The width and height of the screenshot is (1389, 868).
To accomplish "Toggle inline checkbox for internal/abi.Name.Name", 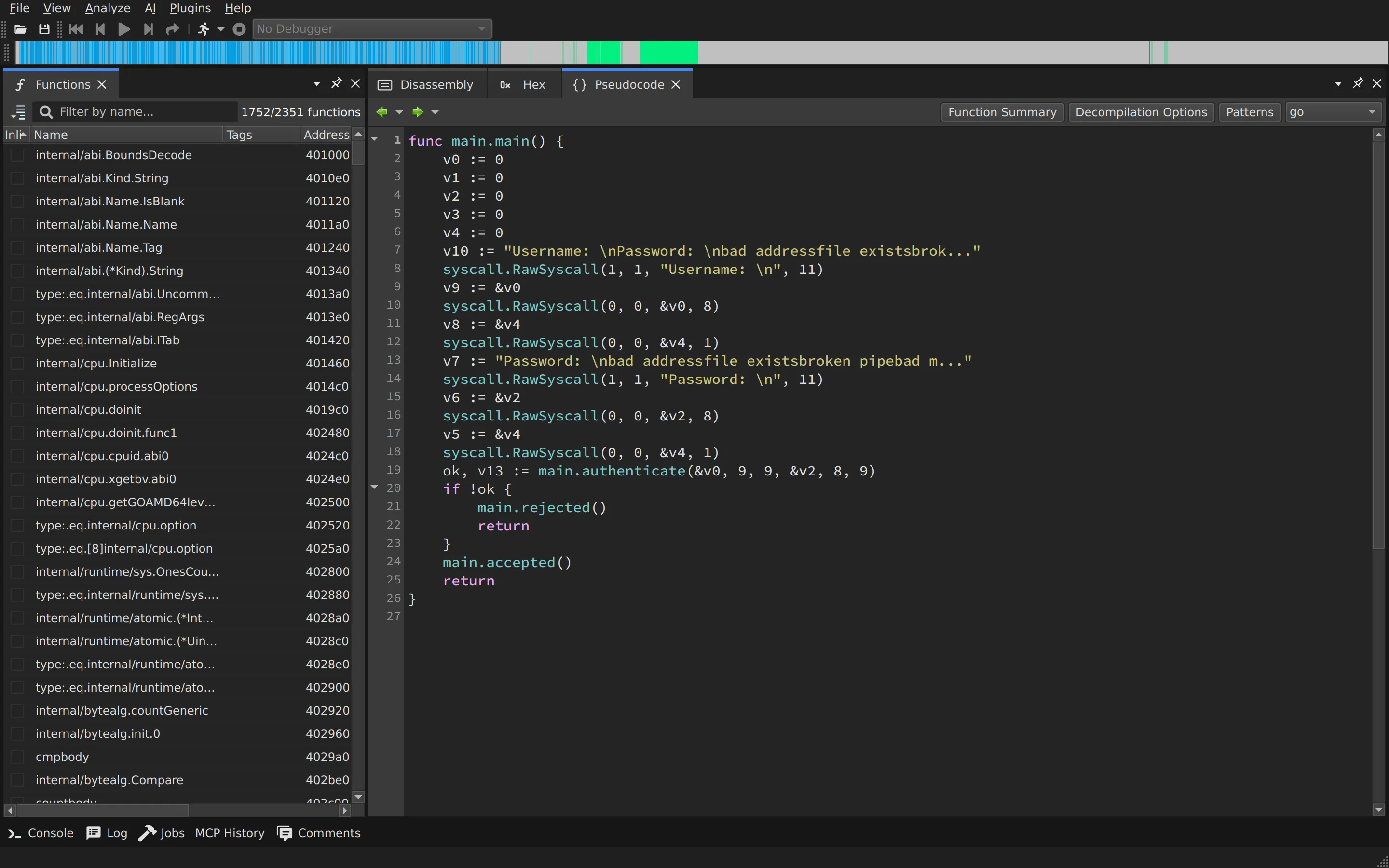I will point(18,224).
